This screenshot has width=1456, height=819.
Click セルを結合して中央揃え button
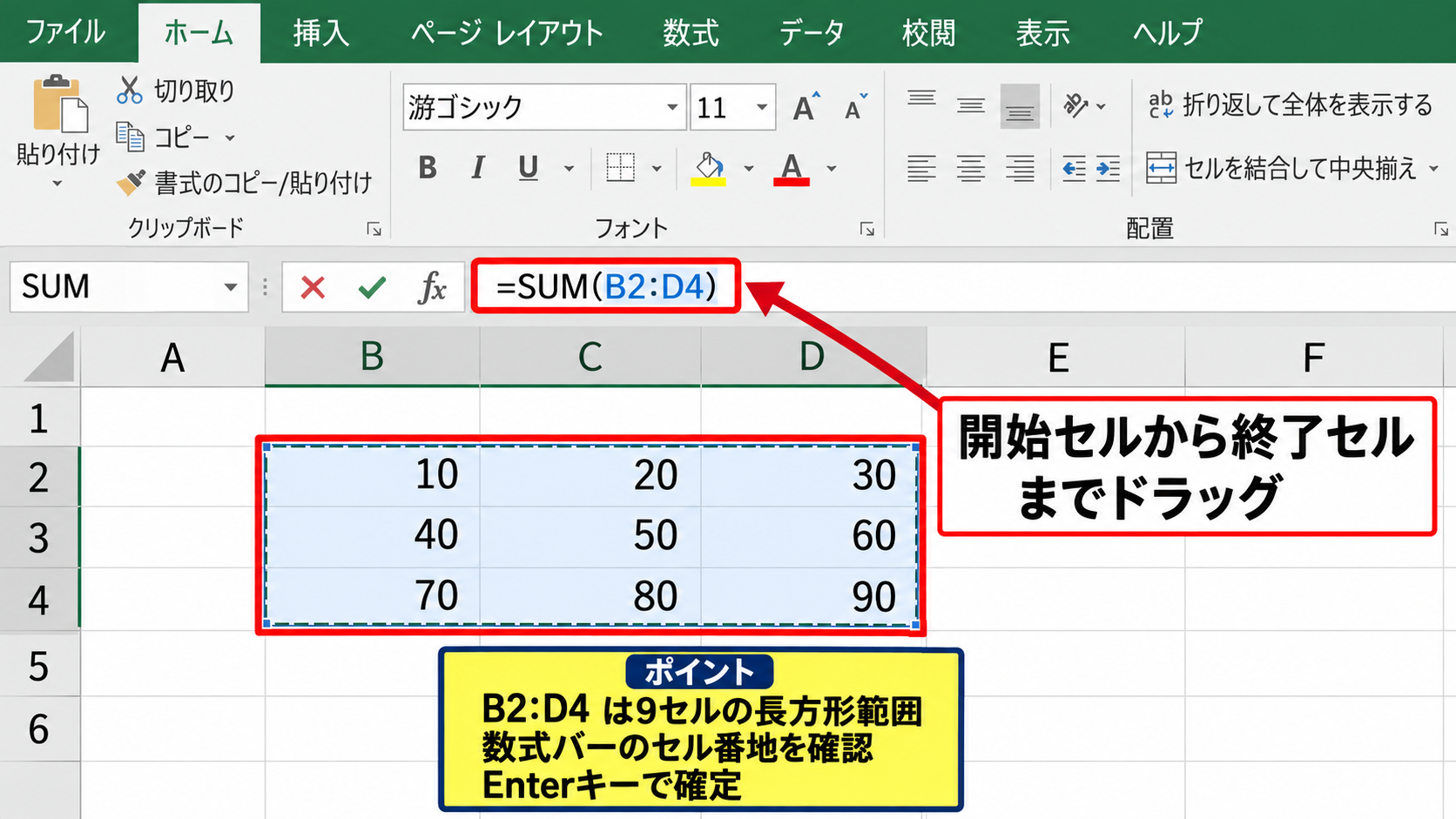tap(1281, 168)
